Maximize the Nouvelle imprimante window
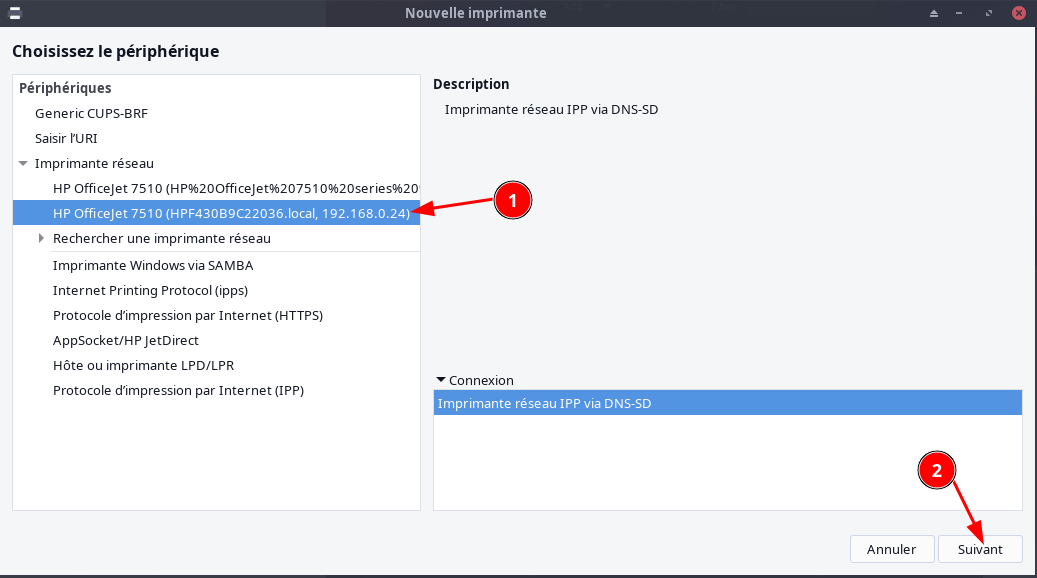 point(988,13)
